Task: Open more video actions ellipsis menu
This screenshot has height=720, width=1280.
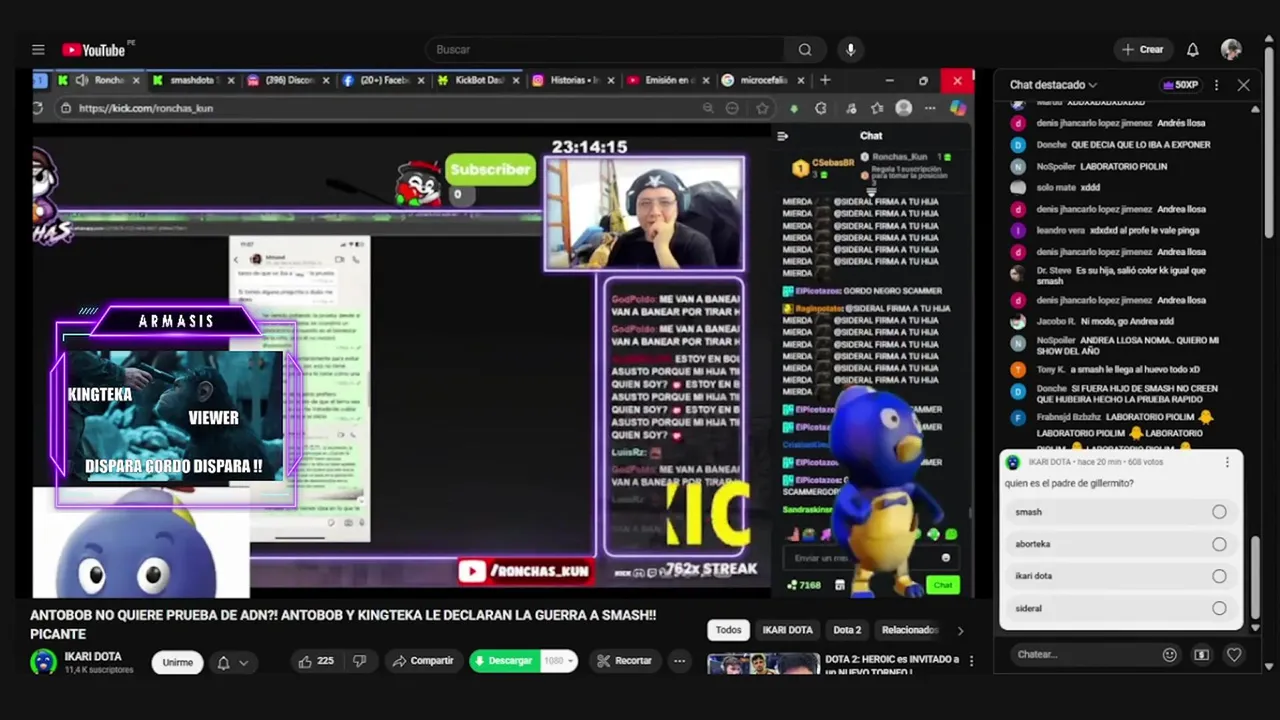Action: [680, 661]
